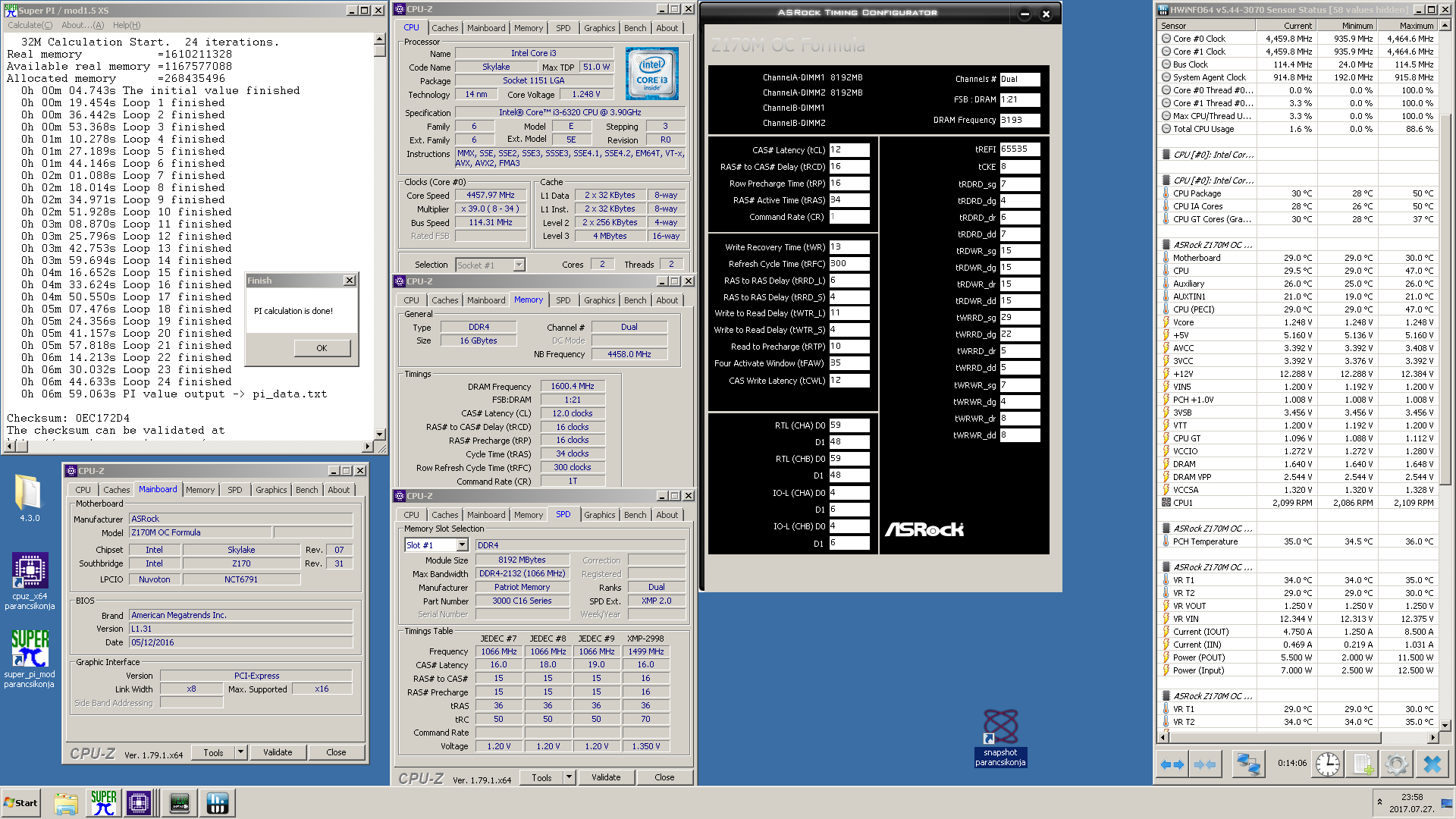Click ASRock Timing Configurator taskbar button
This screenshot has width=1456, height=819.
point(180,803)
